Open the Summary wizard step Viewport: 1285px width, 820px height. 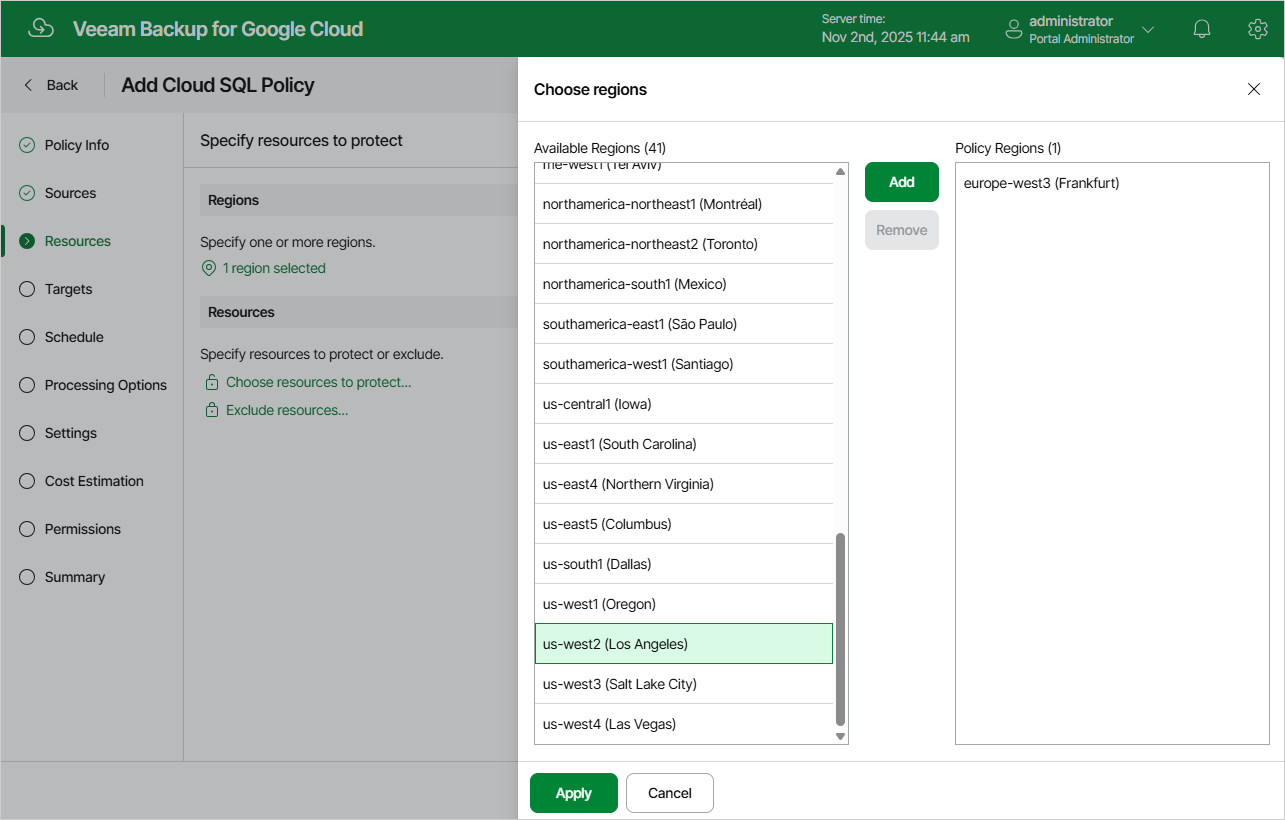tap(75, 577)
